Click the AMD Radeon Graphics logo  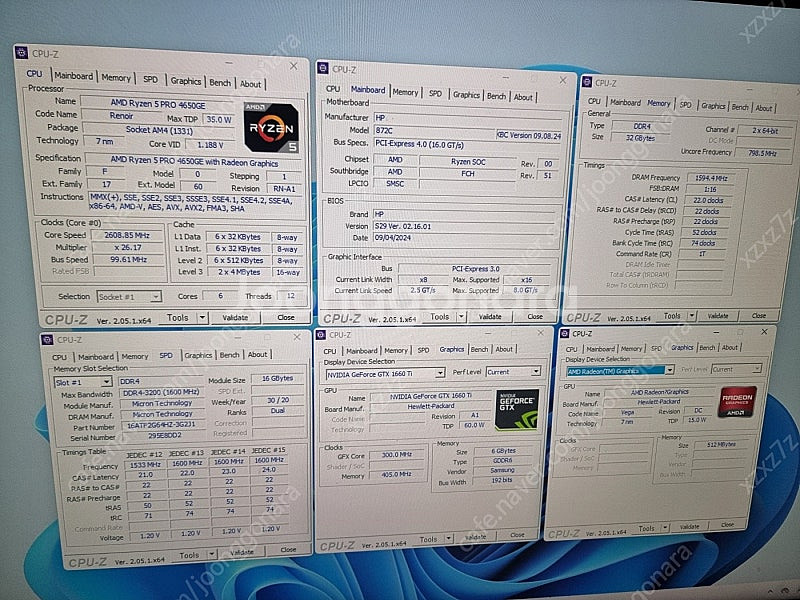click(x=737, y=403)
